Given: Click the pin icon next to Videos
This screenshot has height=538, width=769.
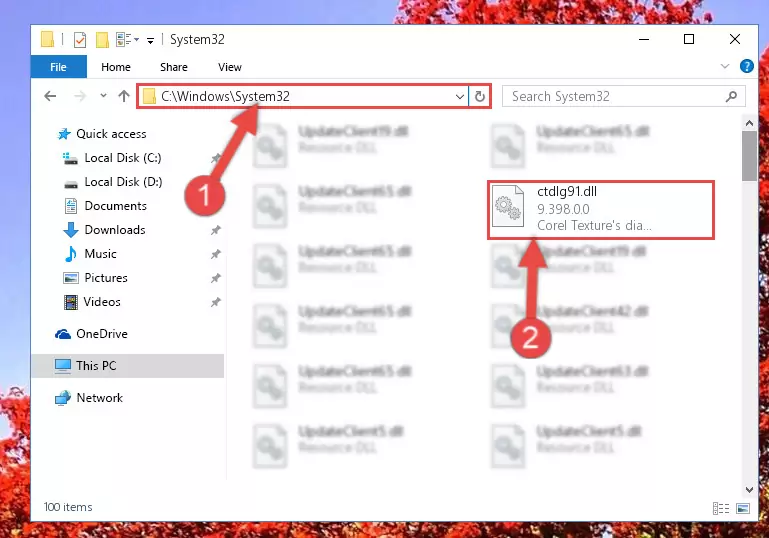Looking at the screenshot, I should pos(215,302).
